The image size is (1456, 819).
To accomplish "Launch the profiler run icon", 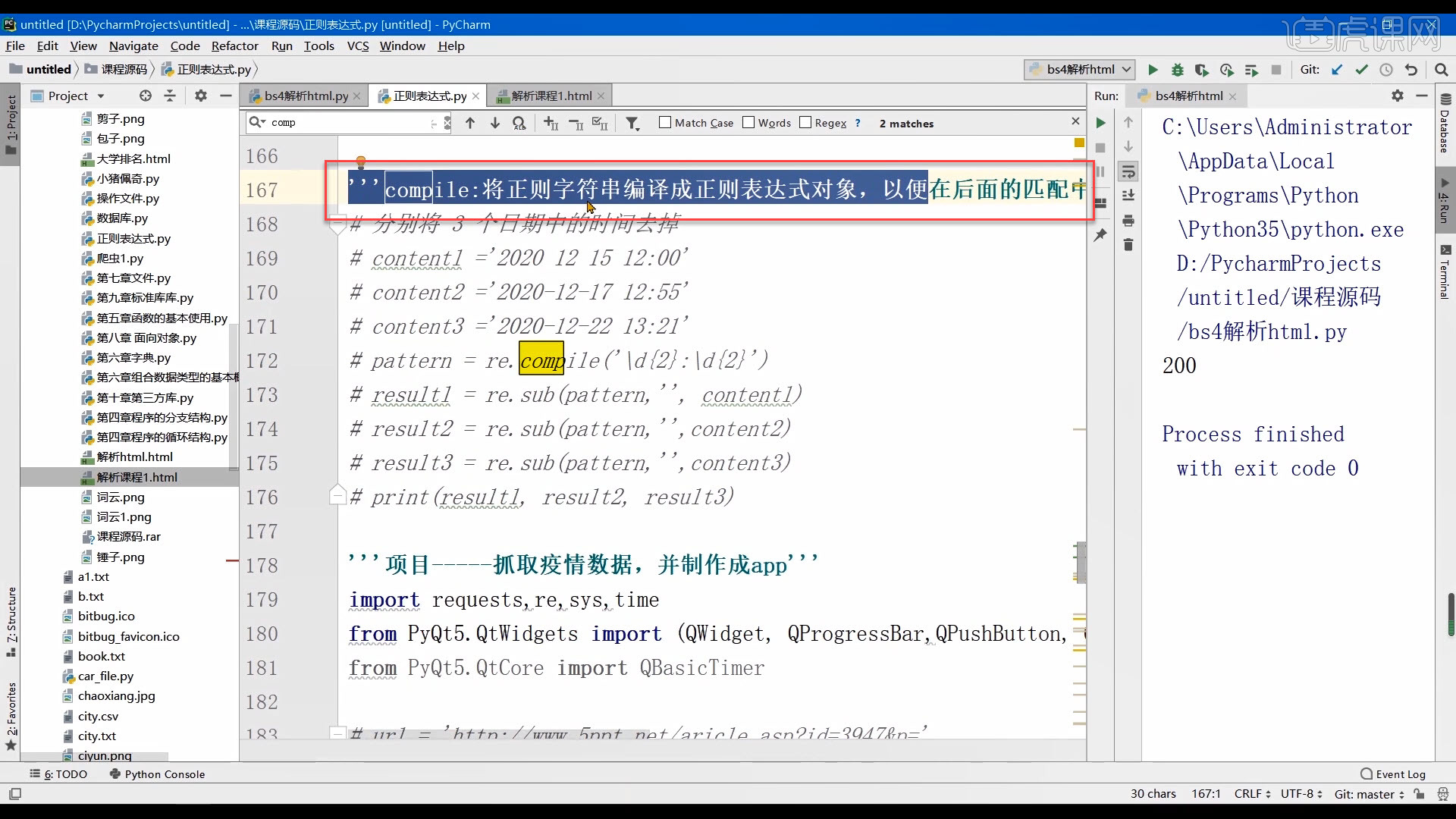I will click(x=1227, y=70).
